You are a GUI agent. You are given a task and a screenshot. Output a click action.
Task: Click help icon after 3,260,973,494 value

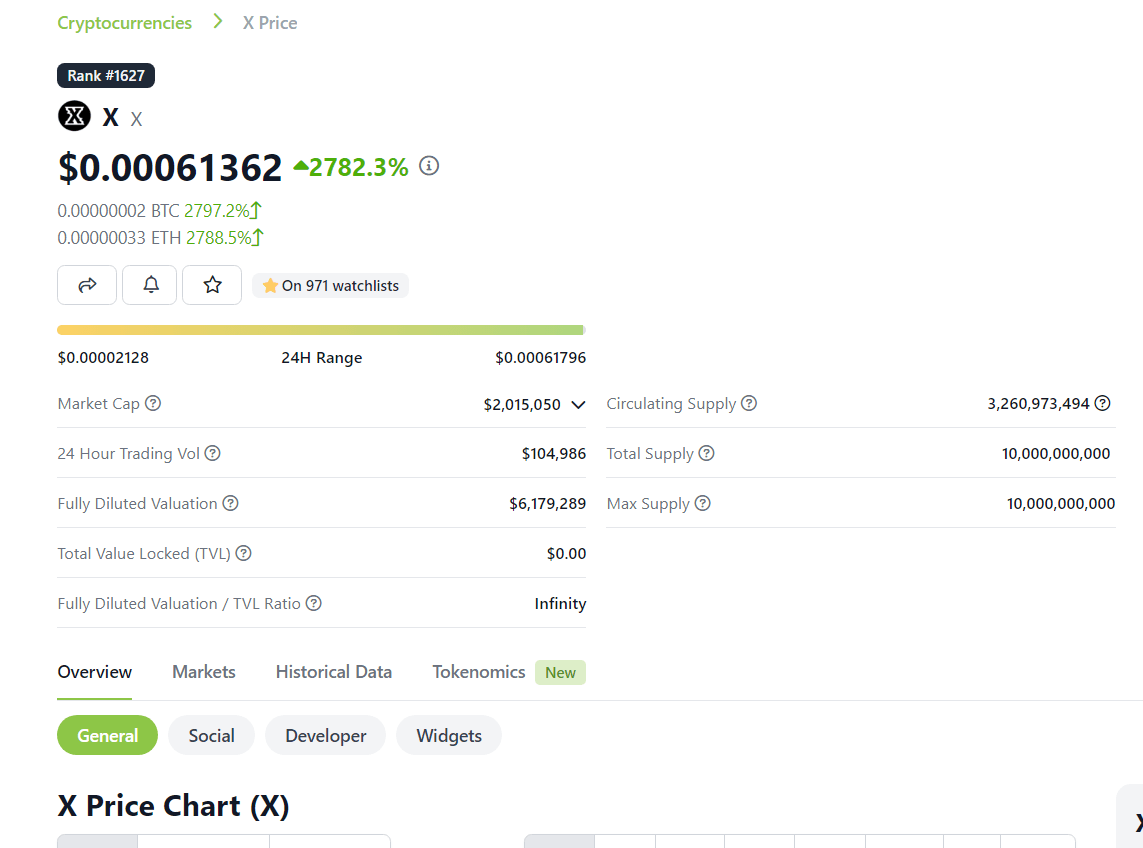point(1103,403)
